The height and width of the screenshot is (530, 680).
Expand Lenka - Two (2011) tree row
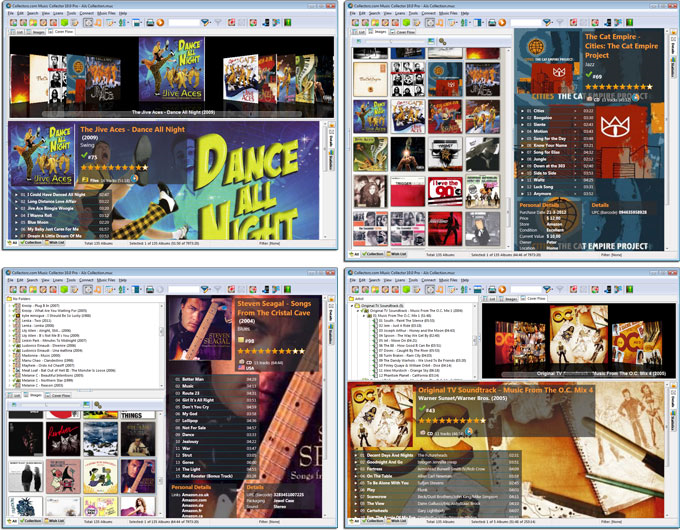click(10, 321)
